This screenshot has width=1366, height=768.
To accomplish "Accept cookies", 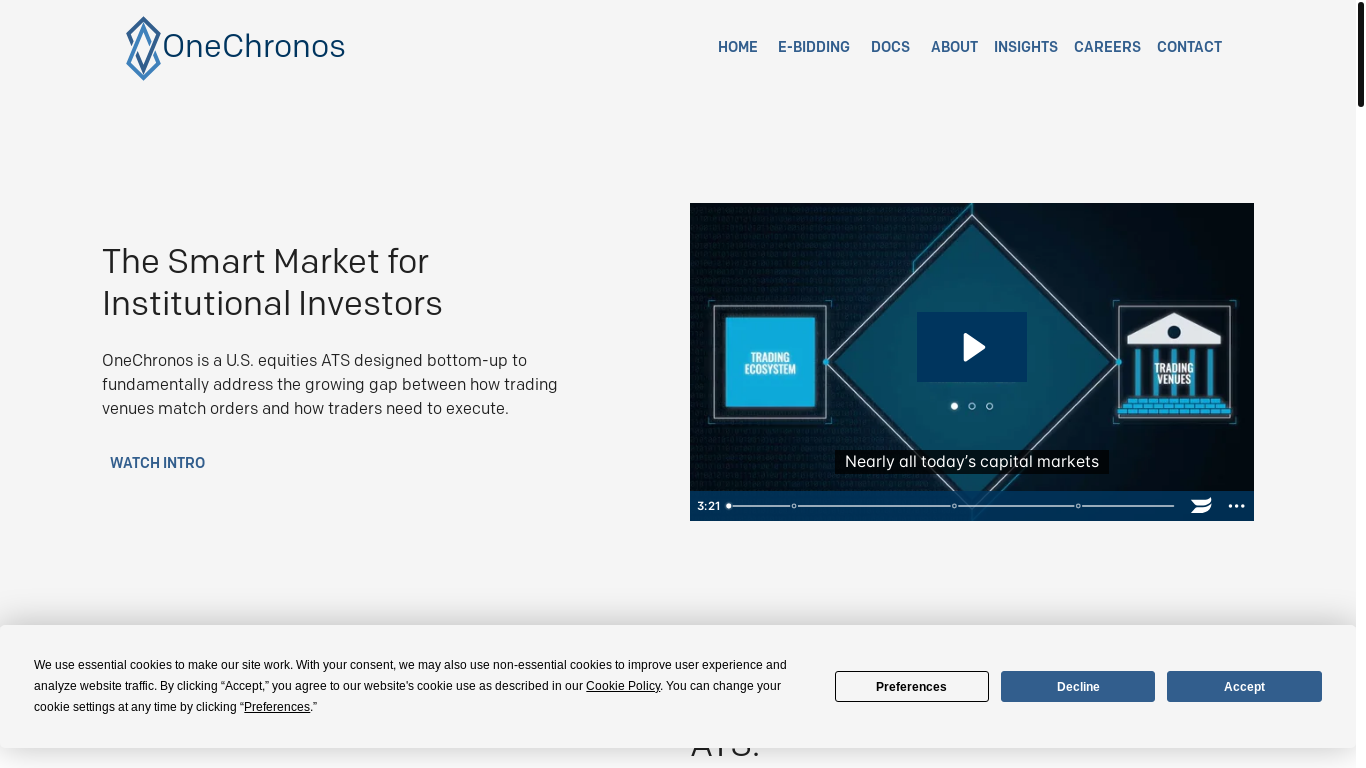I will tap(1244, 686).
